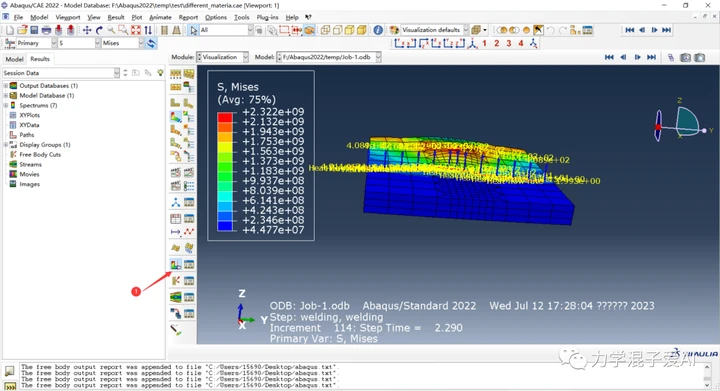Apply custom view number 3
This screenshot has width=720, height=391.
click(x=509, y=43)
